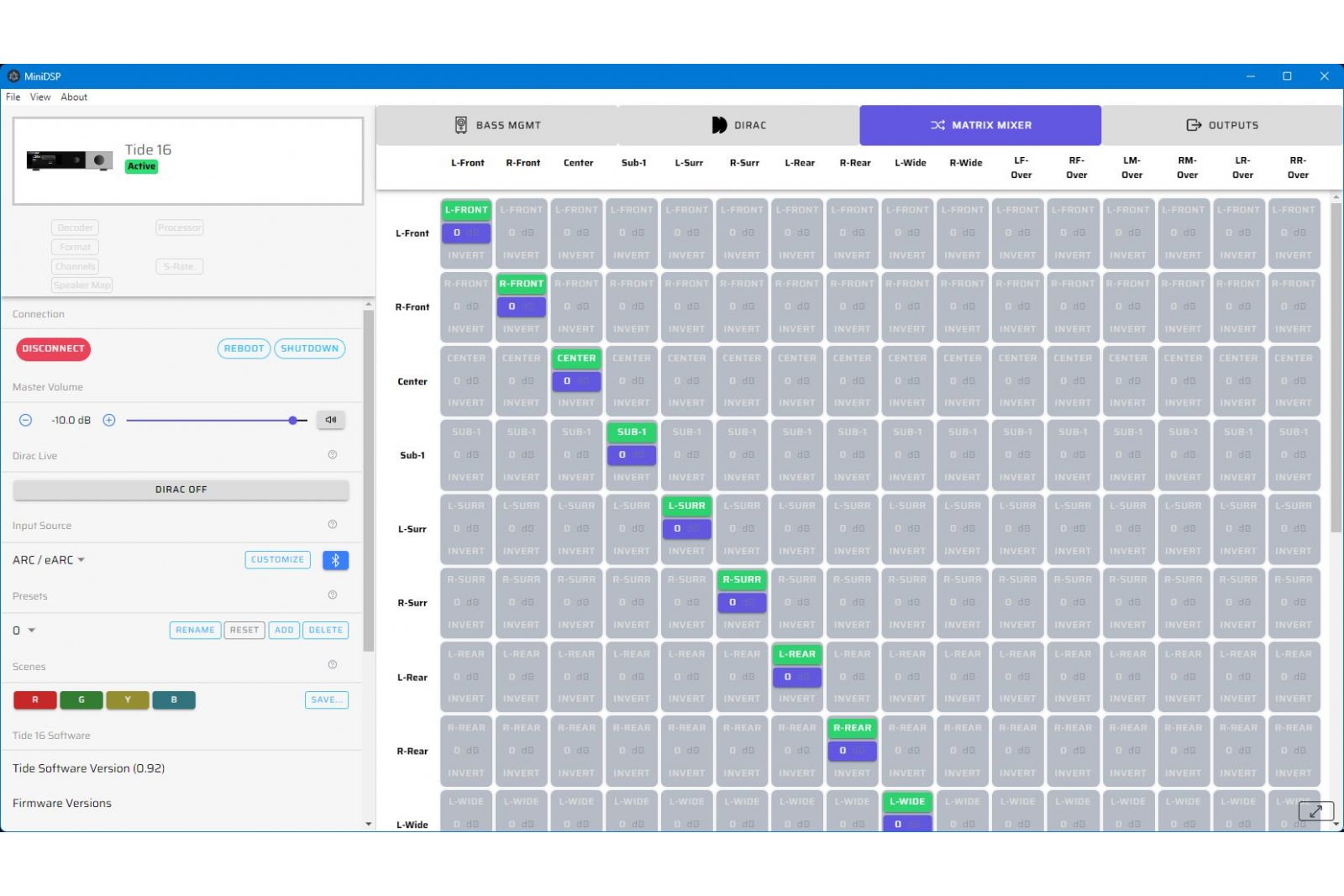Open the ARC / eARC input dropdown
The height and width of the screenshot is (896, 1344).
click(49, 560)
